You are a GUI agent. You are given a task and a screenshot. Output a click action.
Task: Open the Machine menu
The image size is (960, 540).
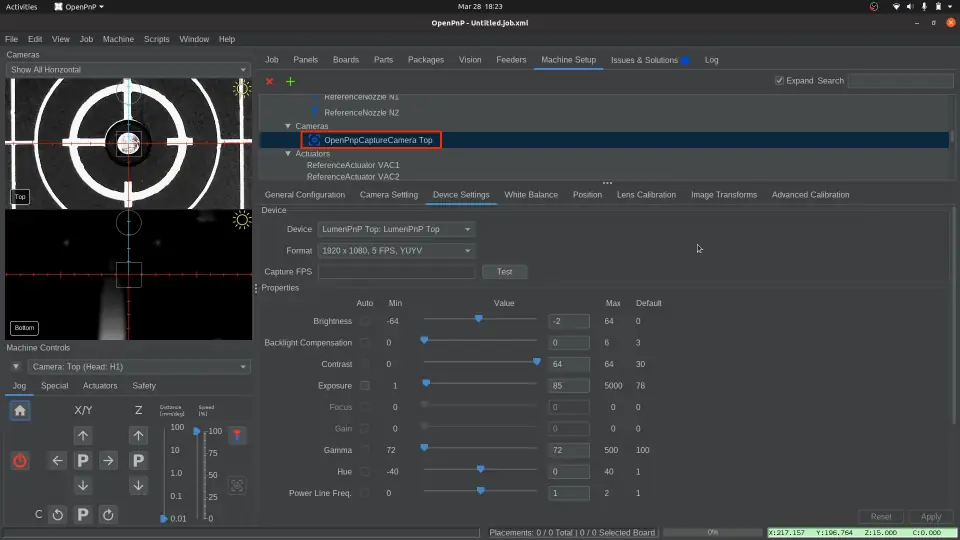pos(118,39)
